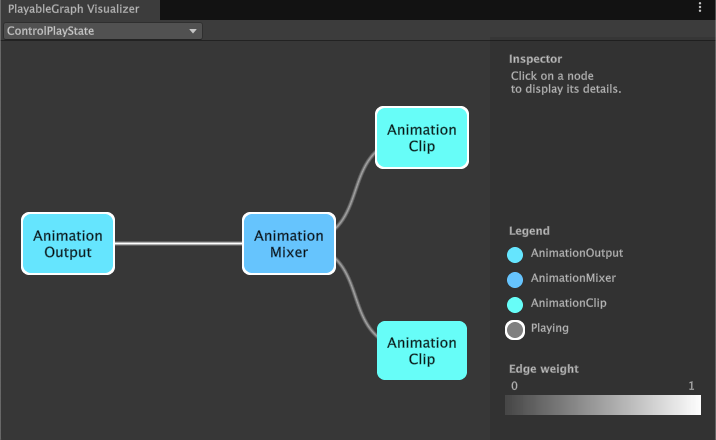Screen dimensions: 716x440
Task: Select the Animation Output node
Action: tap(68, 244)
